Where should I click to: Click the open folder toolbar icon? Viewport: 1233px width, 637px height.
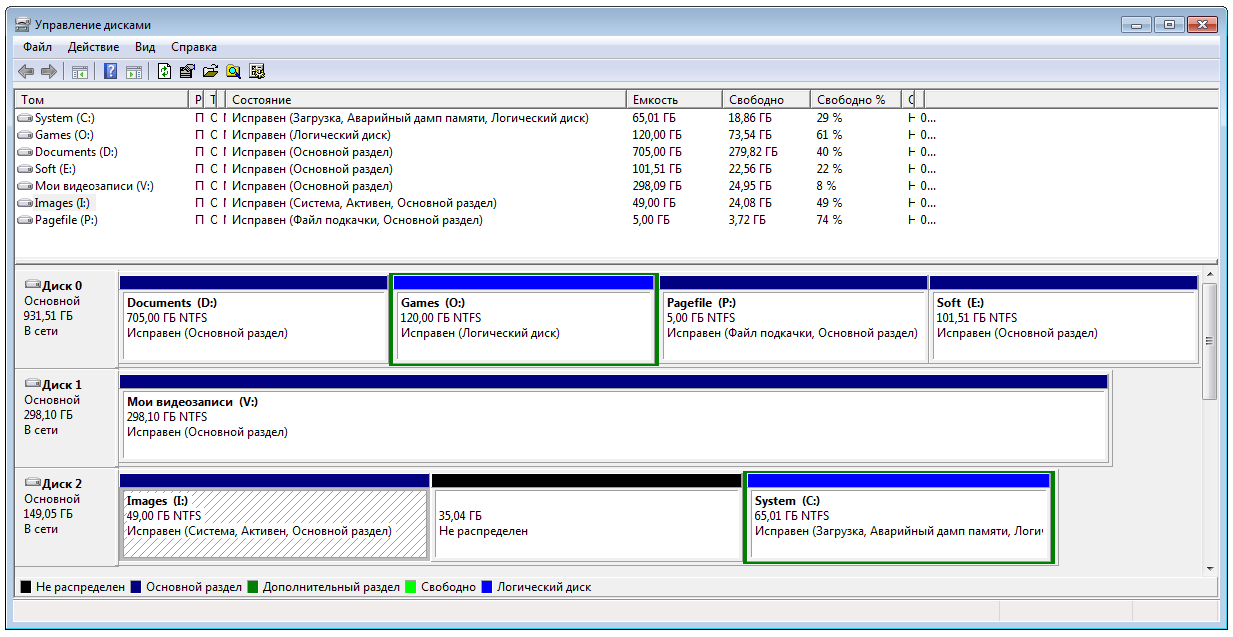(210, 71)
